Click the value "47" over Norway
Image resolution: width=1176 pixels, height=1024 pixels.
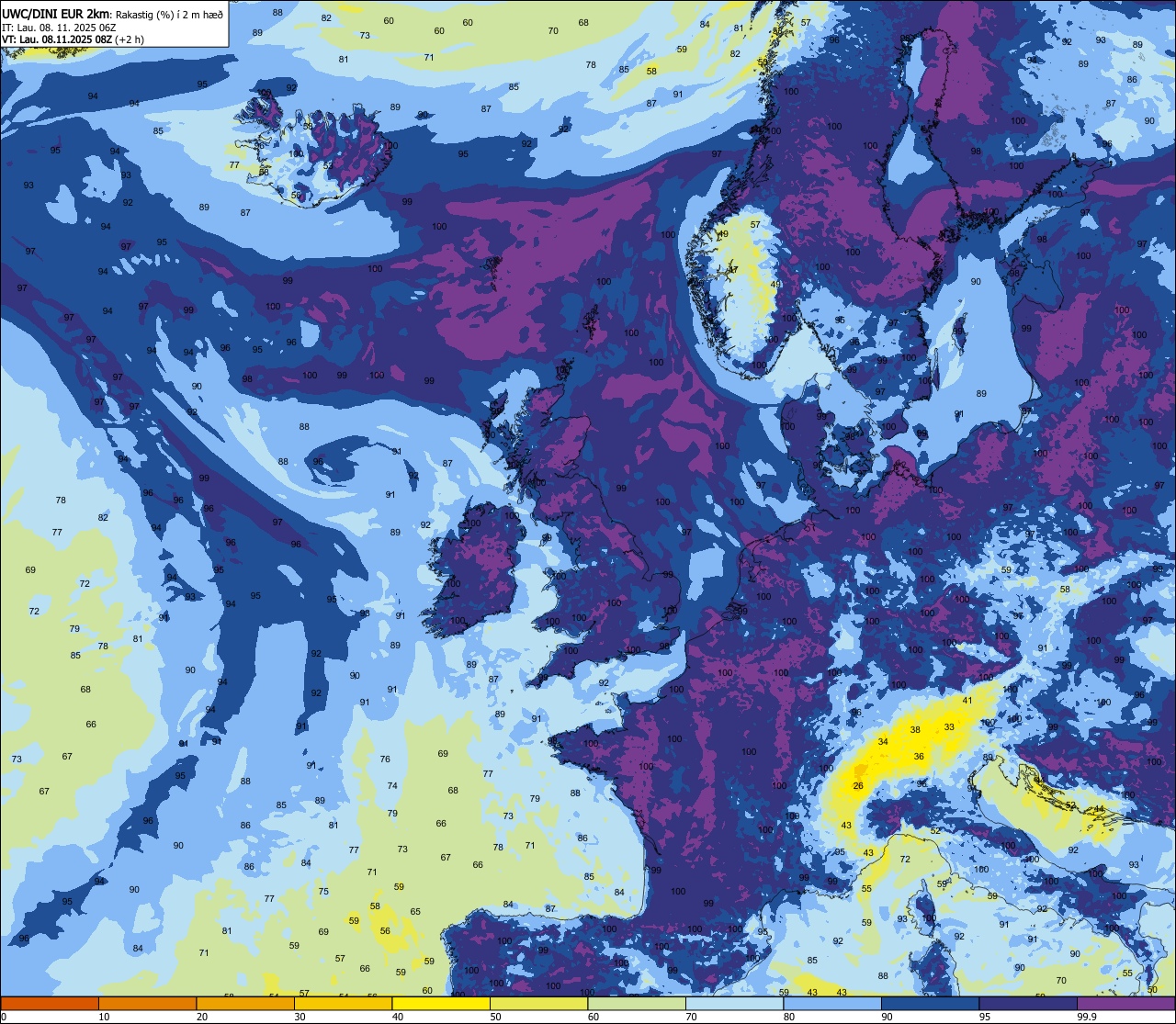coord(733,269)
